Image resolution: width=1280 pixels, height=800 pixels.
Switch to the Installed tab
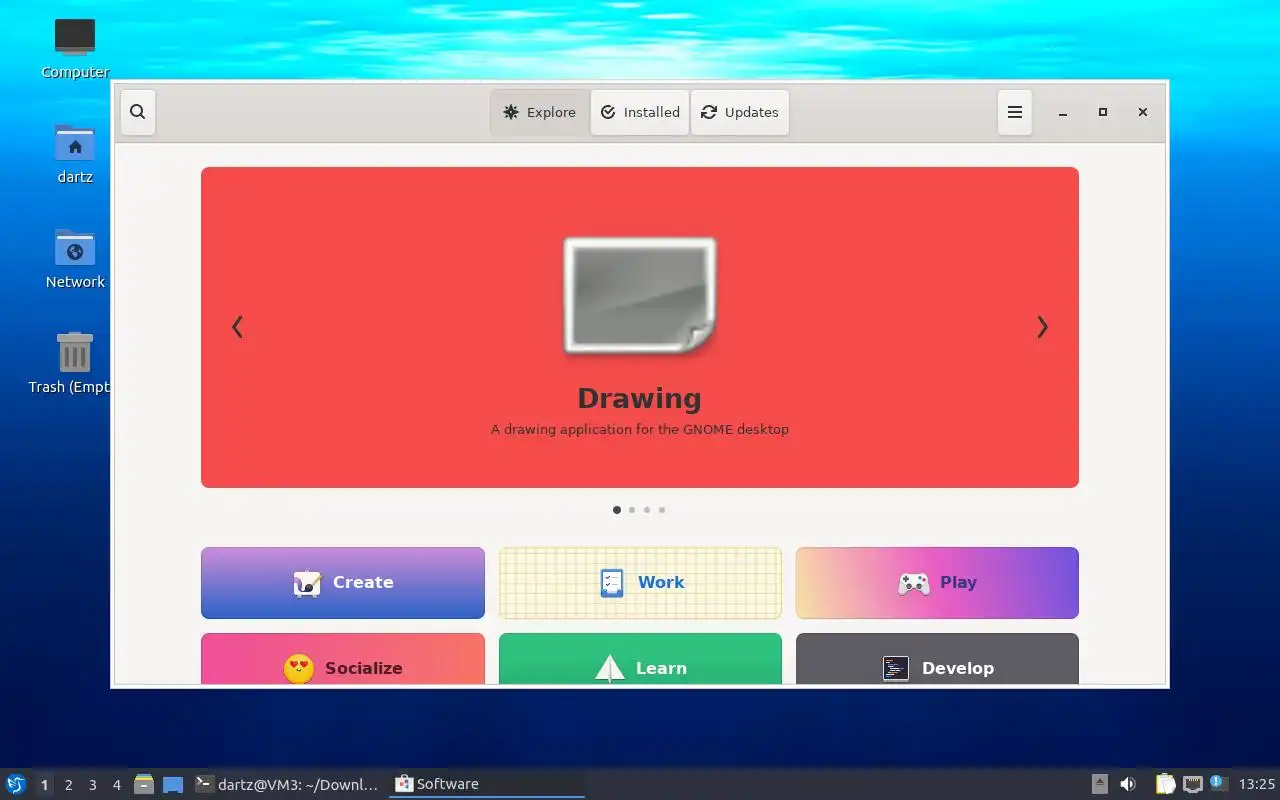tap(640, 112)
